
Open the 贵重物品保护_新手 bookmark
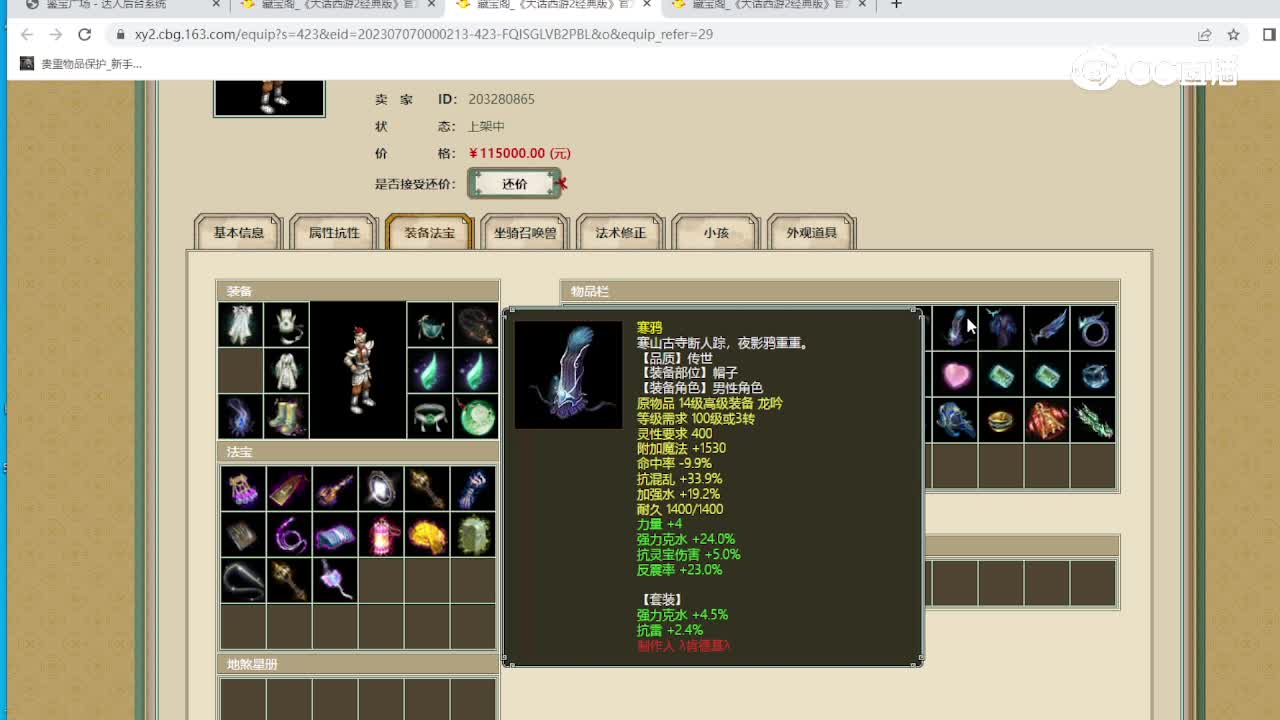point(82,63)
